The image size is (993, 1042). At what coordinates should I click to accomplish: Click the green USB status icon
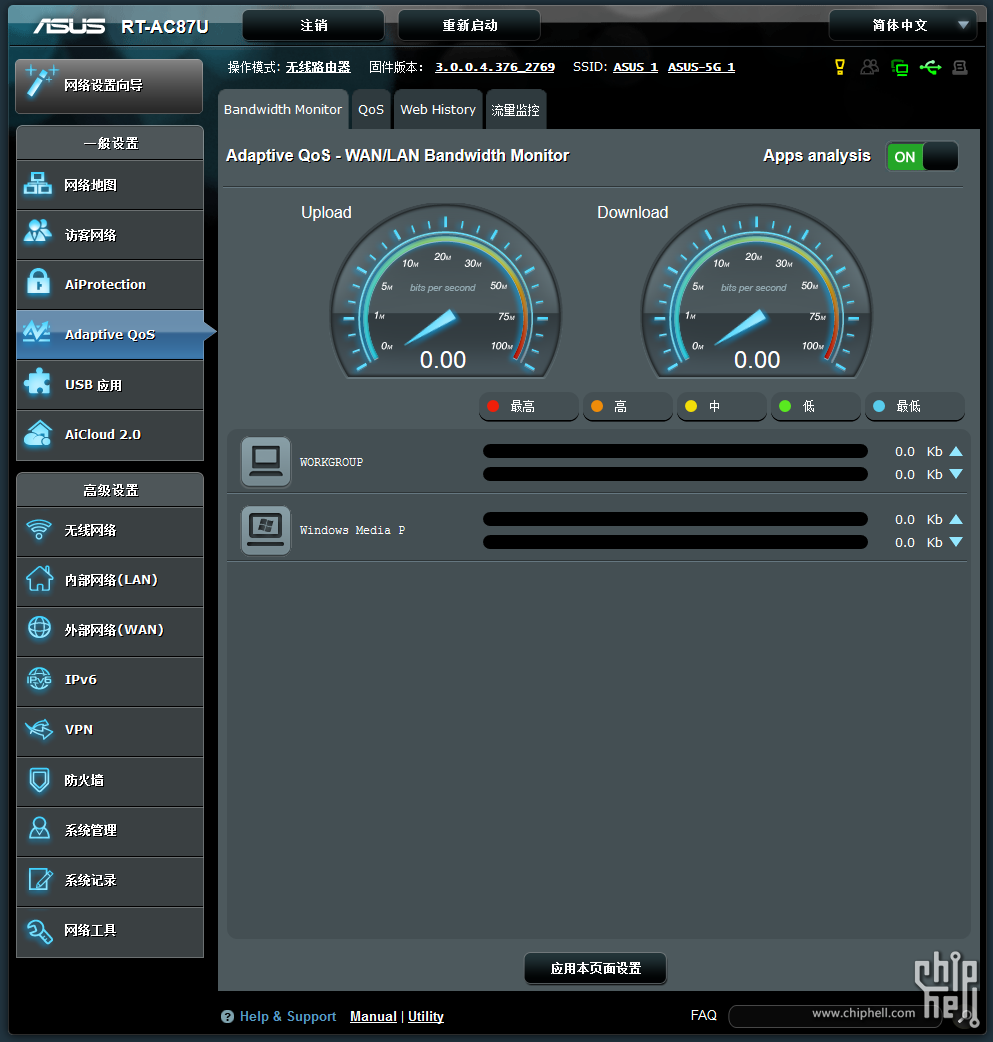pos(931,67)
